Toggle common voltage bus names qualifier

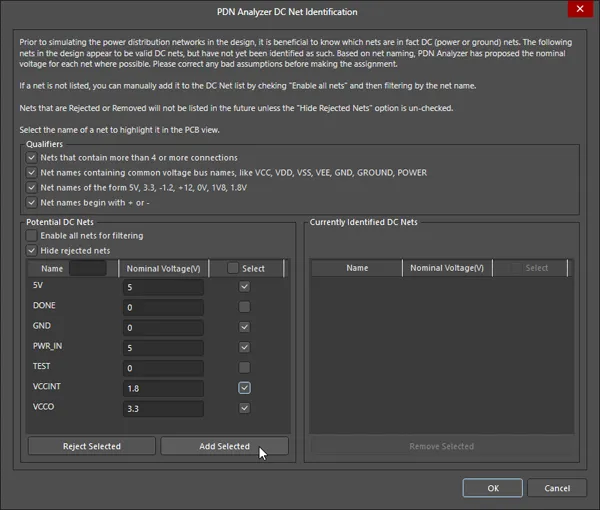31,173
